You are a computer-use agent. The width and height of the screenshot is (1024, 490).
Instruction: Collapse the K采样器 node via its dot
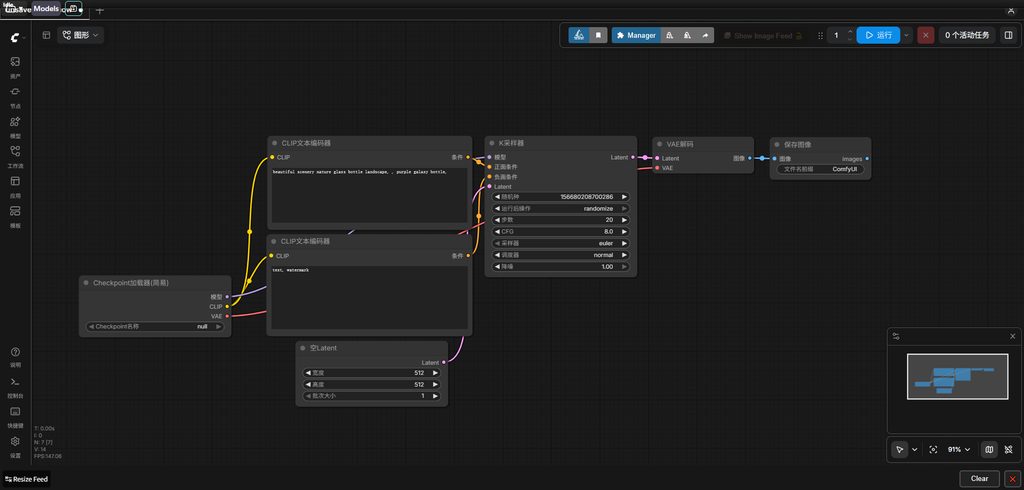click(492, 143)
